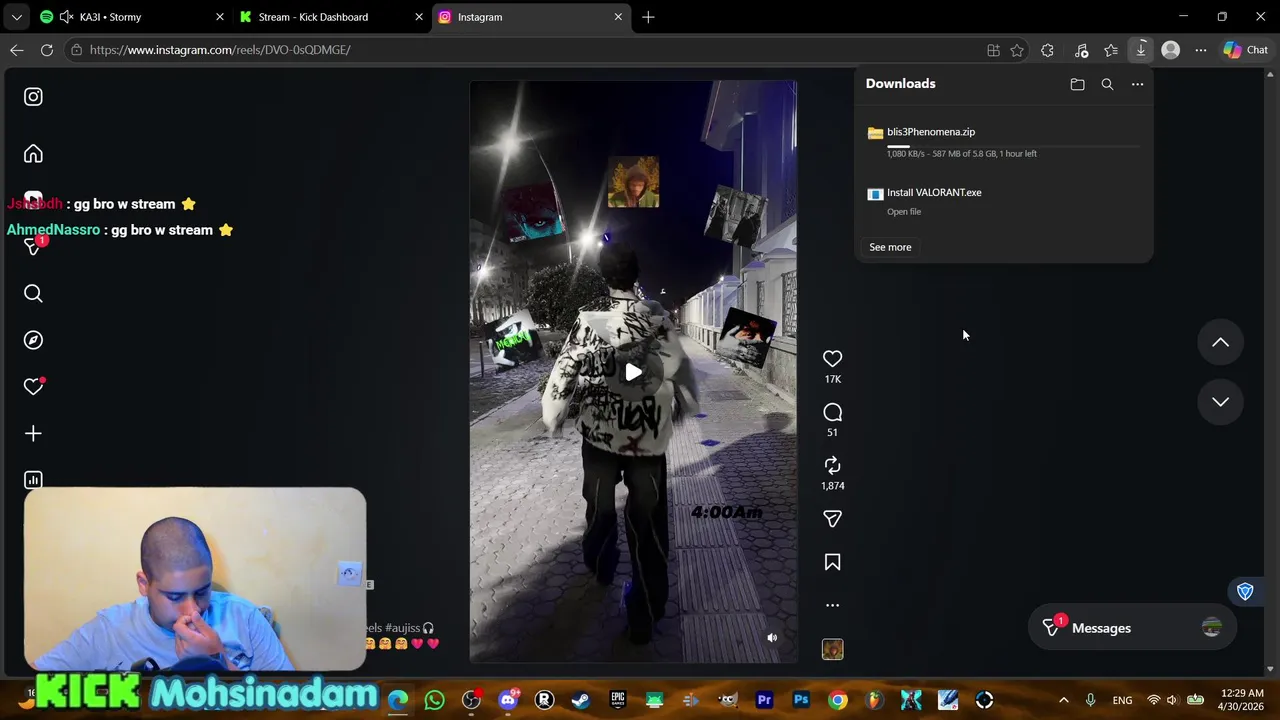Open the browser extensions menu
Screen dimensions: 1280x720
point(1047,50)
